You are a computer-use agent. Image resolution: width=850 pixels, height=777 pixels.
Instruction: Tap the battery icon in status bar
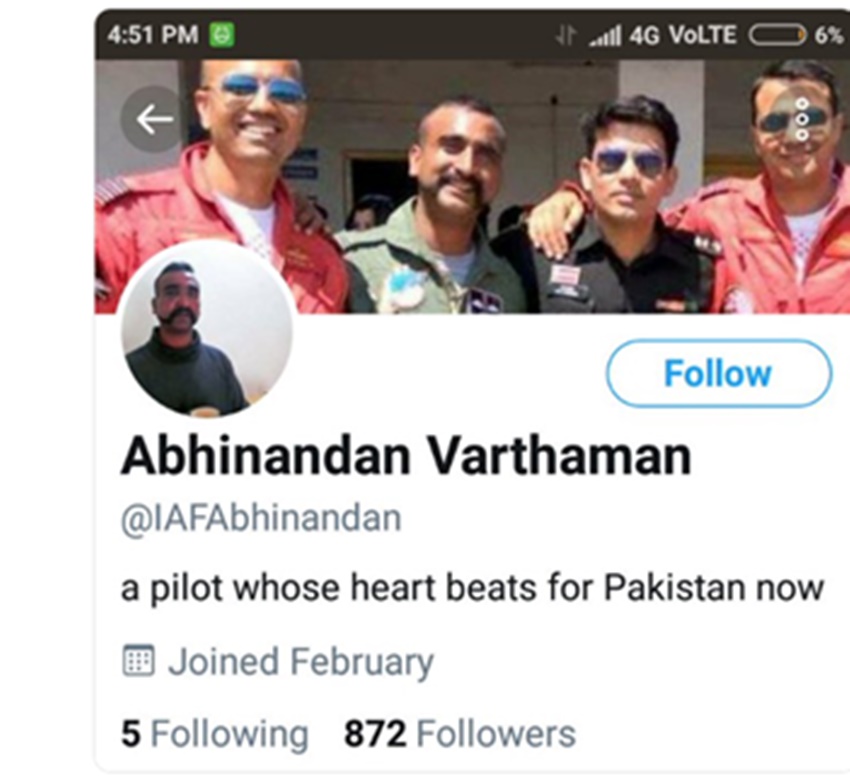pyautogui.click(x=777, y=35)
